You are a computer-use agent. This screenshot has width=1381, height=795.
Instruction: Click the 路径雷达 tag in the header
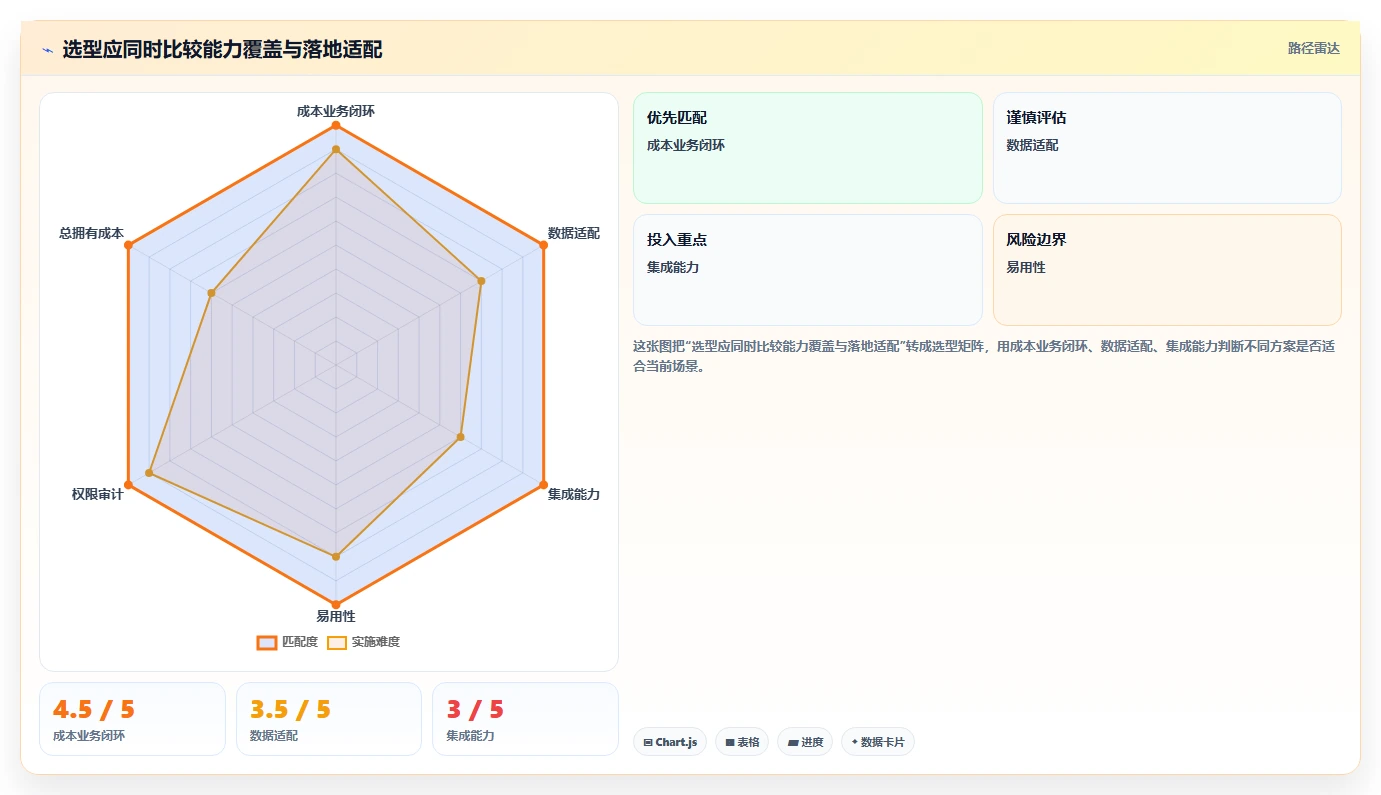(x=1313, y=48)
